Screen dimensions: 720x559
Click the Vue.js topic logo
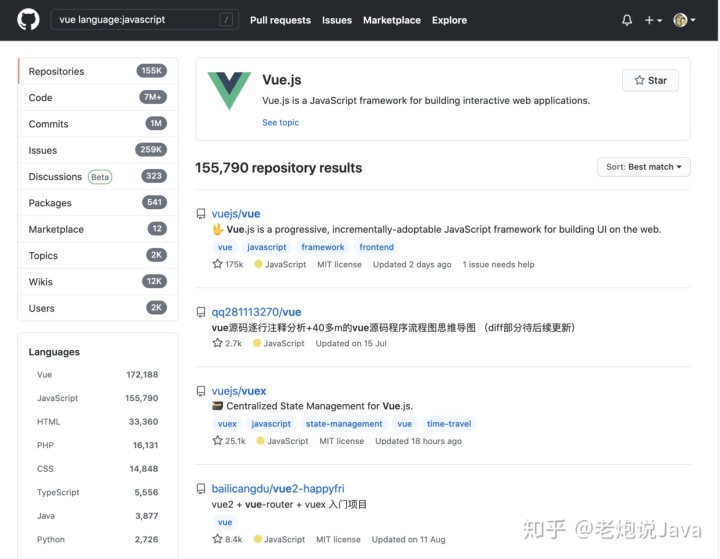click(x=229, y=90)
